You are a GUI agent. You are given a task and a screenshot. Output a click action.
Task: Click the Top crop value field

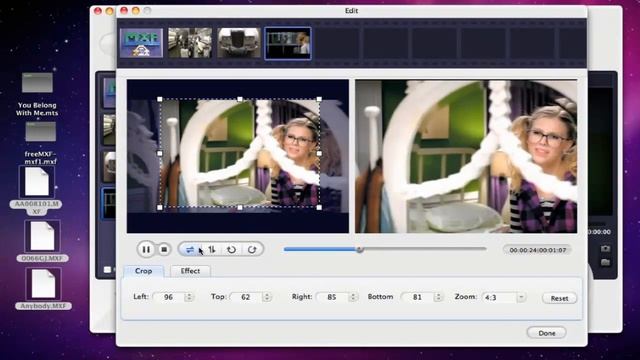pos(246,297)
